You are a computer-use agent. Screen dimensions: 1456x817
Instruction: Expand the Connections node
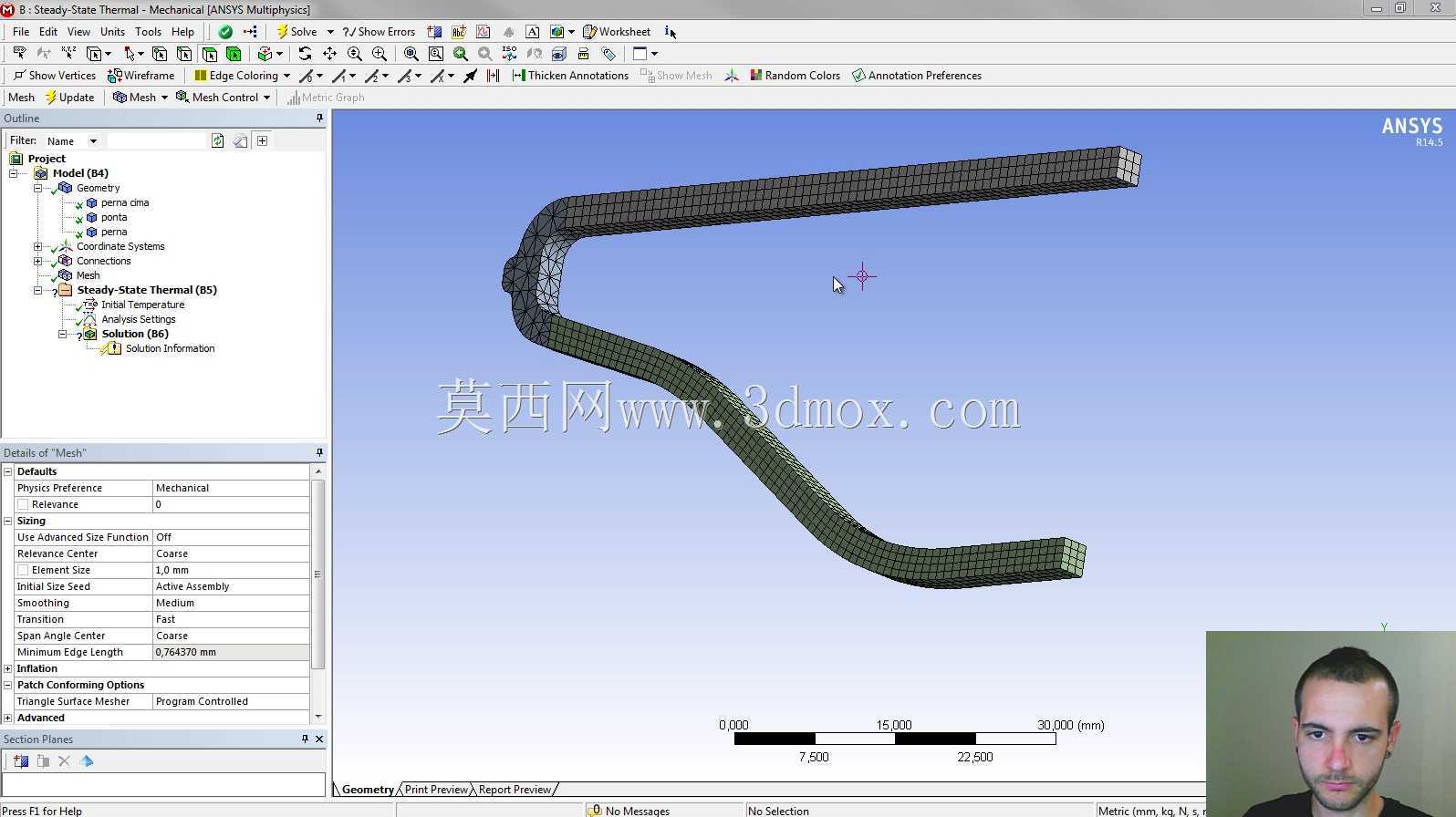(37, 261)
